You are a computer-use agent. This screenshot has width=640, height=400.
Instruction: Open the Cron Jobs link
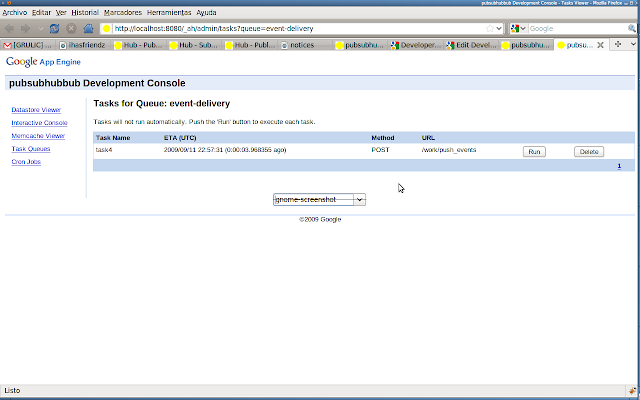click(26, 162)
